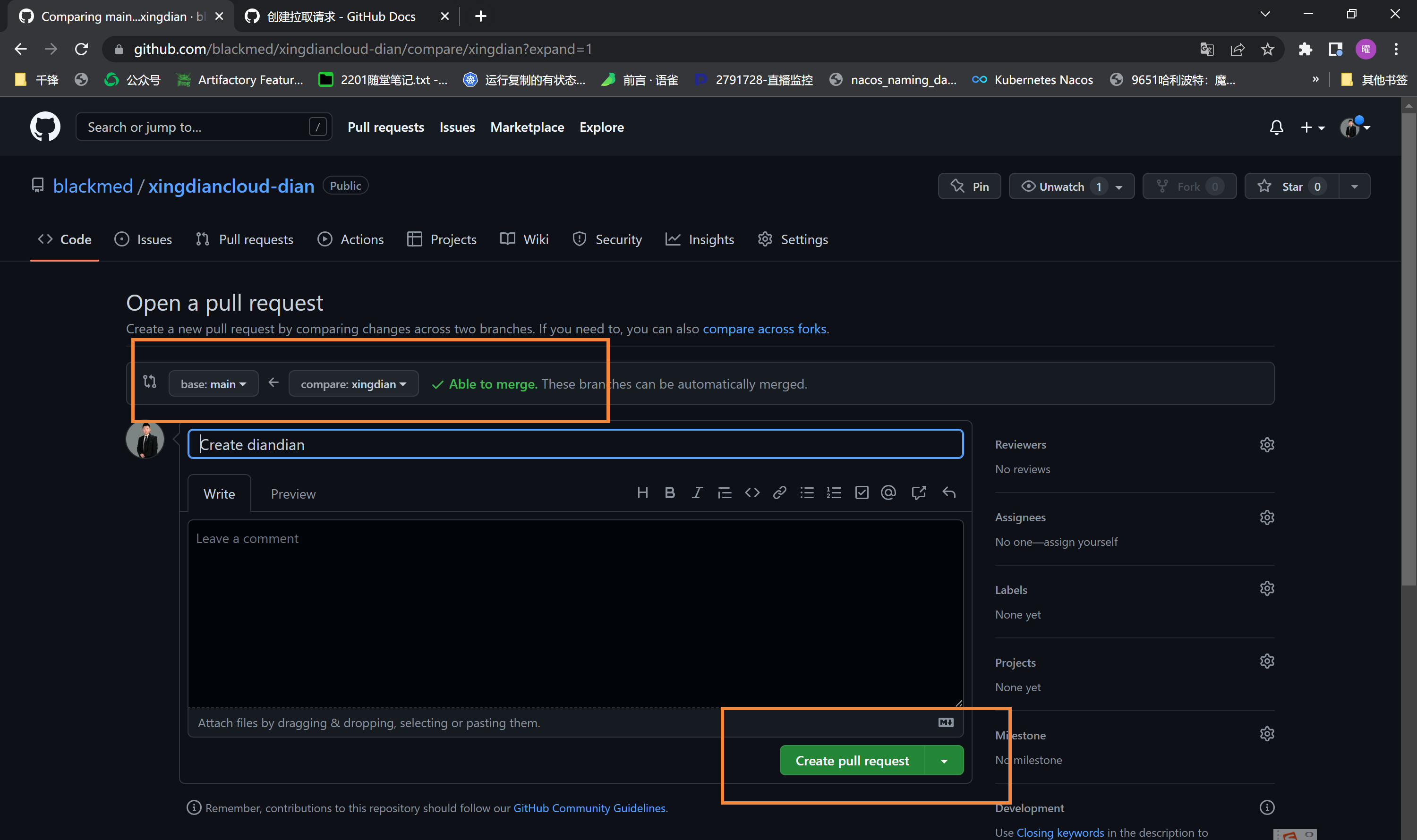
Task: Click the Leave a comment textarea
Action: (575, 613)
